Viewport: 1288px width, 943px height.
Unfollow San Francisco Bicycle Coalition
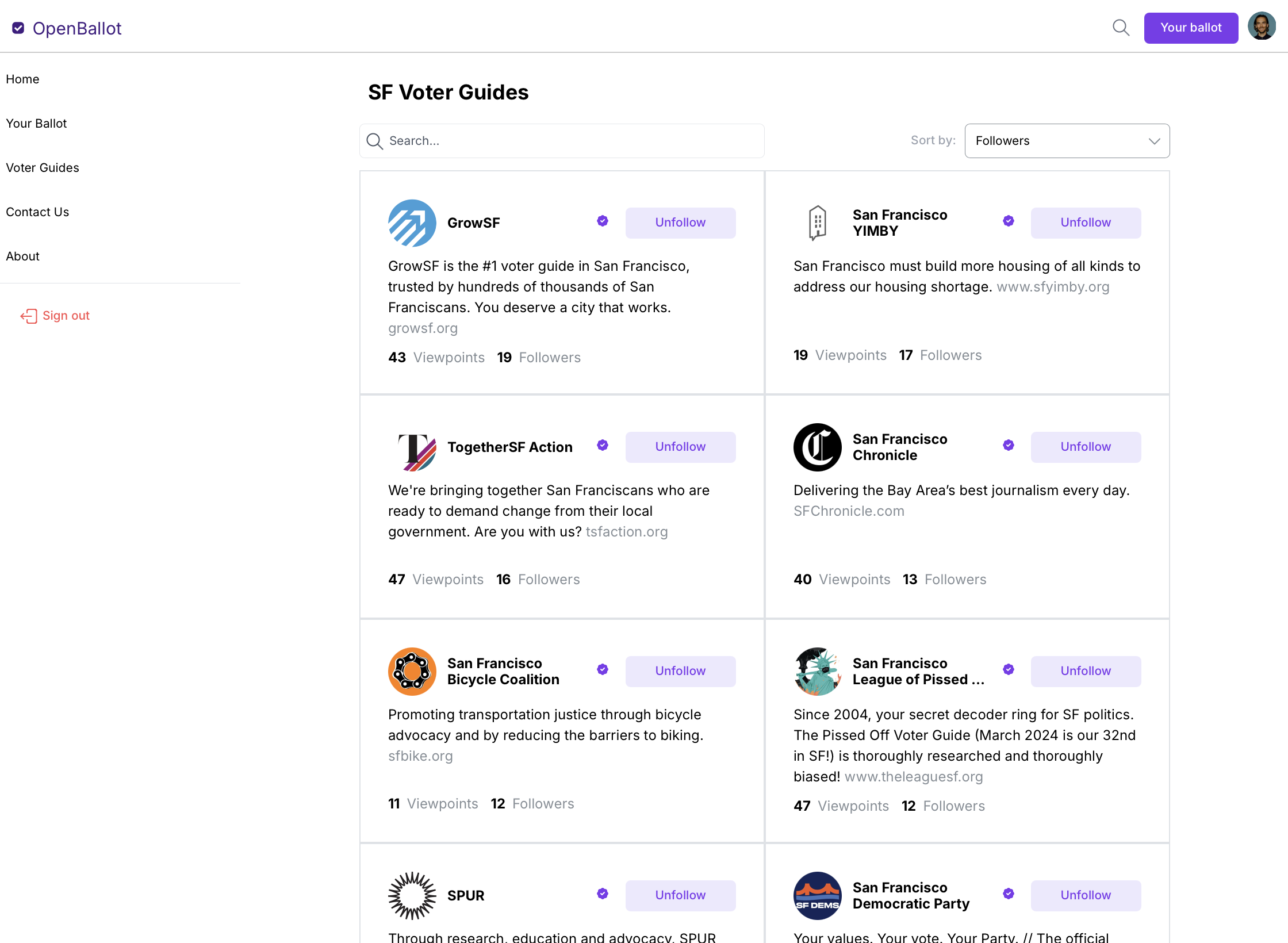pos(680,671)
